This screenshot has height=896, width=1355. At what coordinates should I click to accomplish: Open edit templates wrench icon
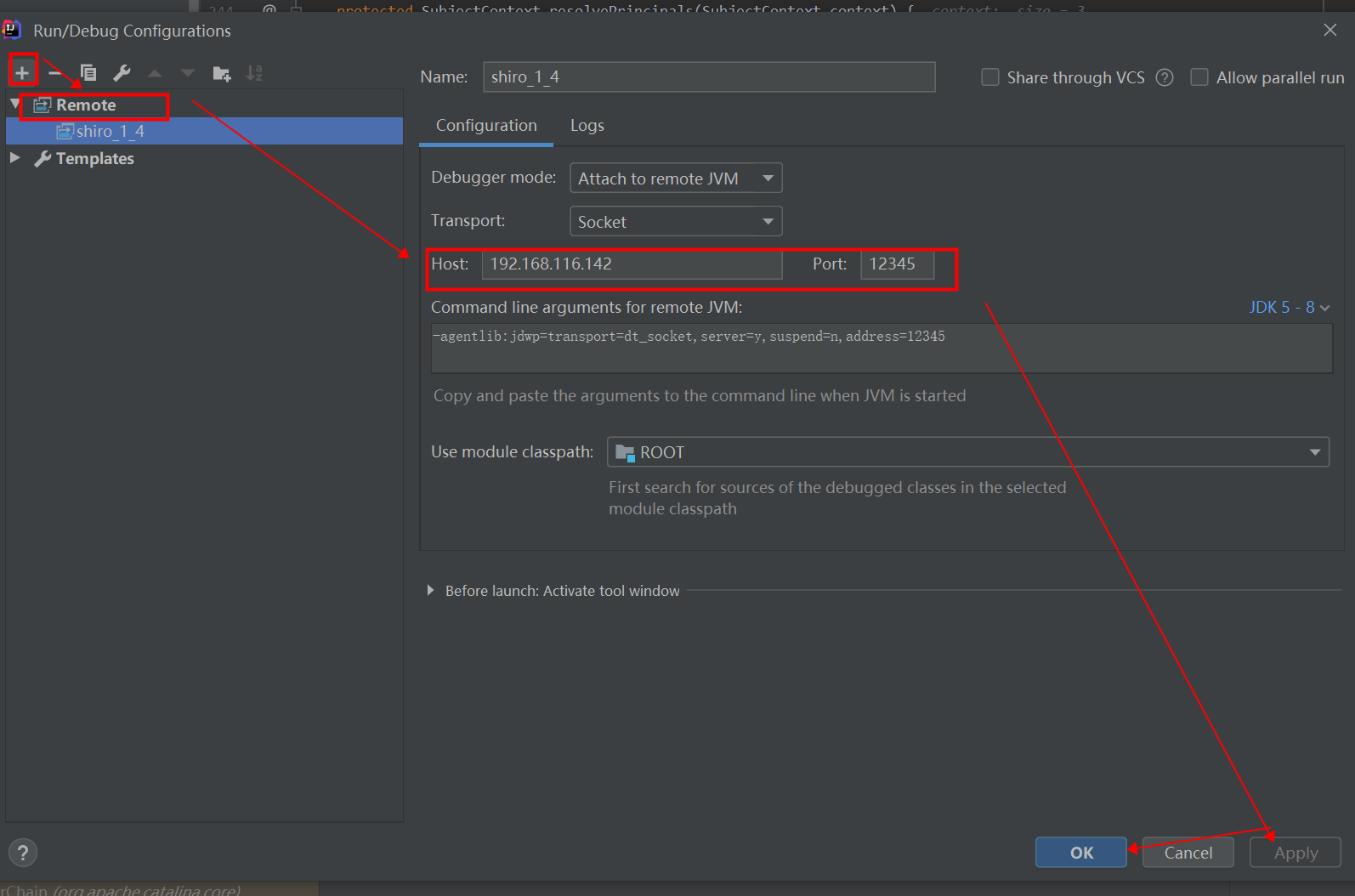point(122,73)
